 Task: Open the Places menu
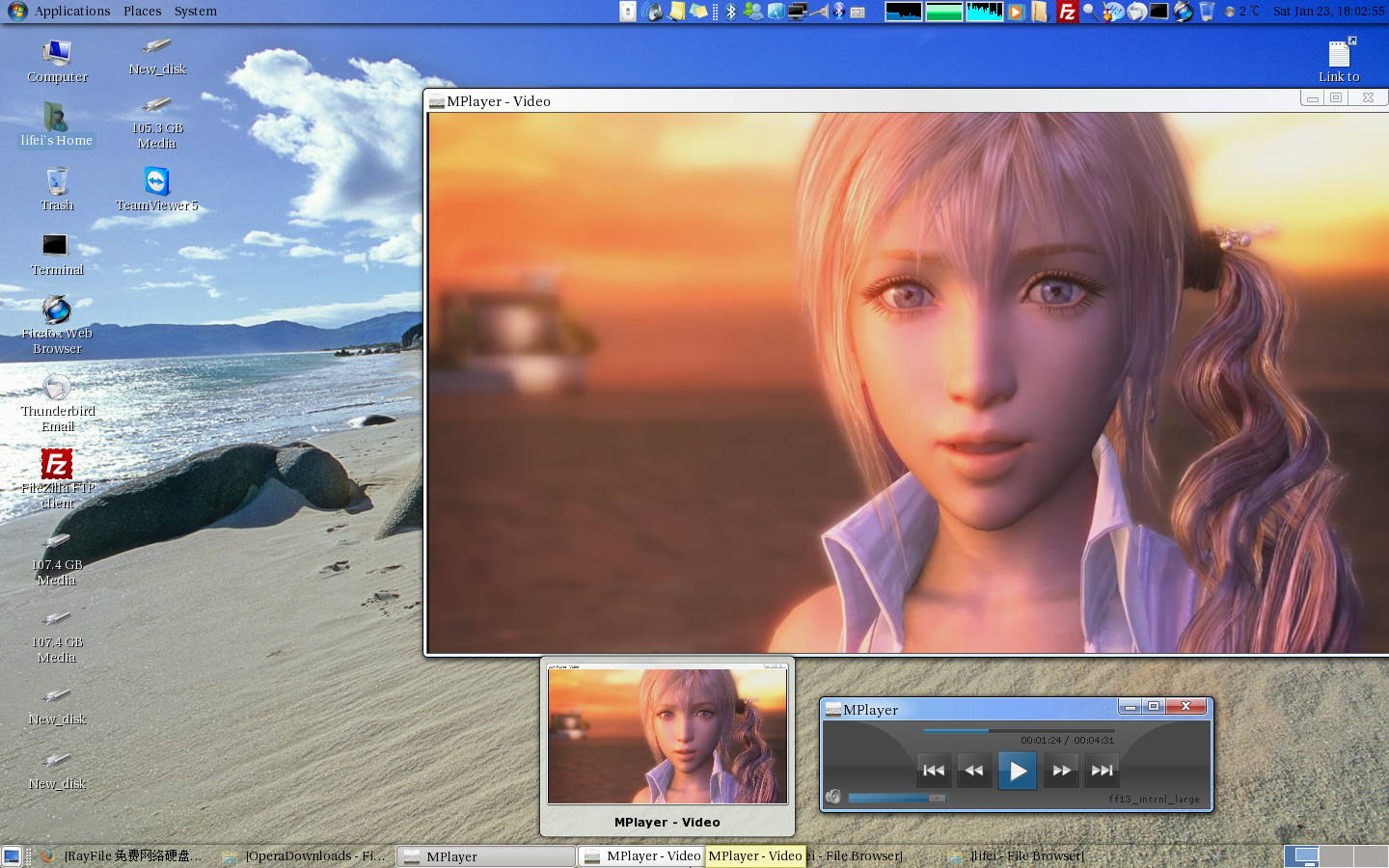coord(142,11)
